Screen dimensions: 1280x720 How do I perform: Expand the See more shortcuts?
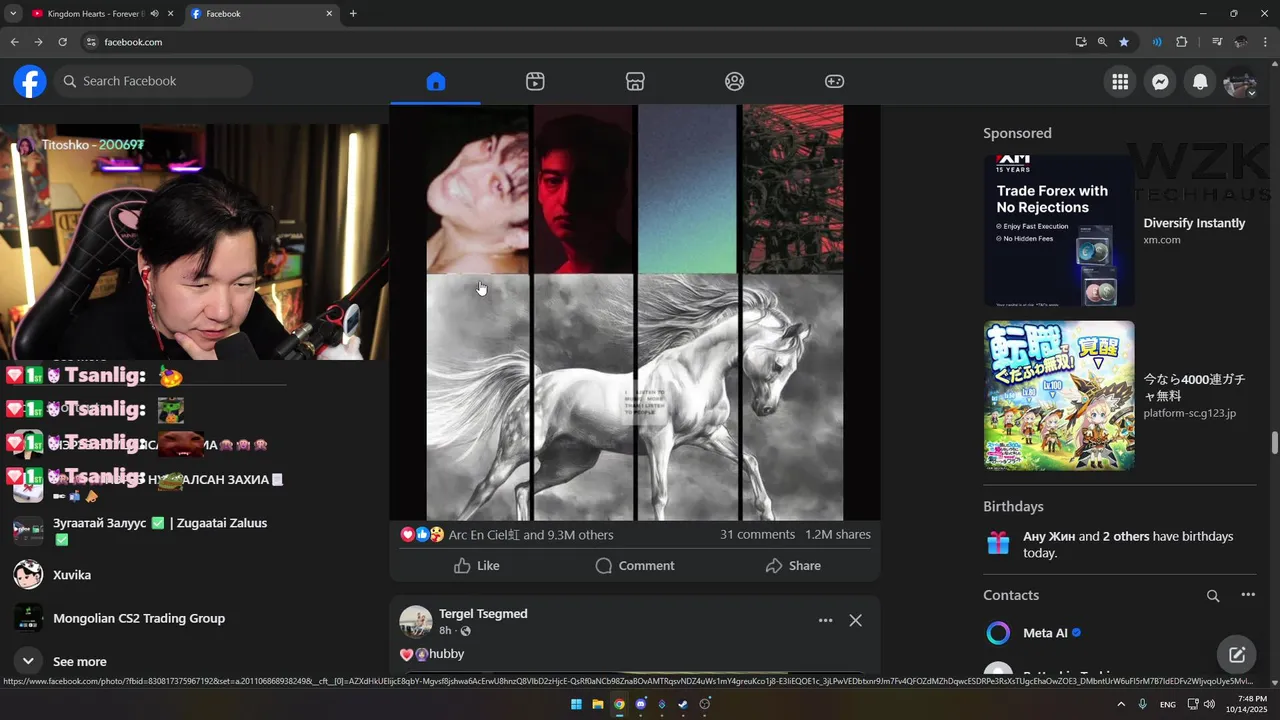pos(80,661)
